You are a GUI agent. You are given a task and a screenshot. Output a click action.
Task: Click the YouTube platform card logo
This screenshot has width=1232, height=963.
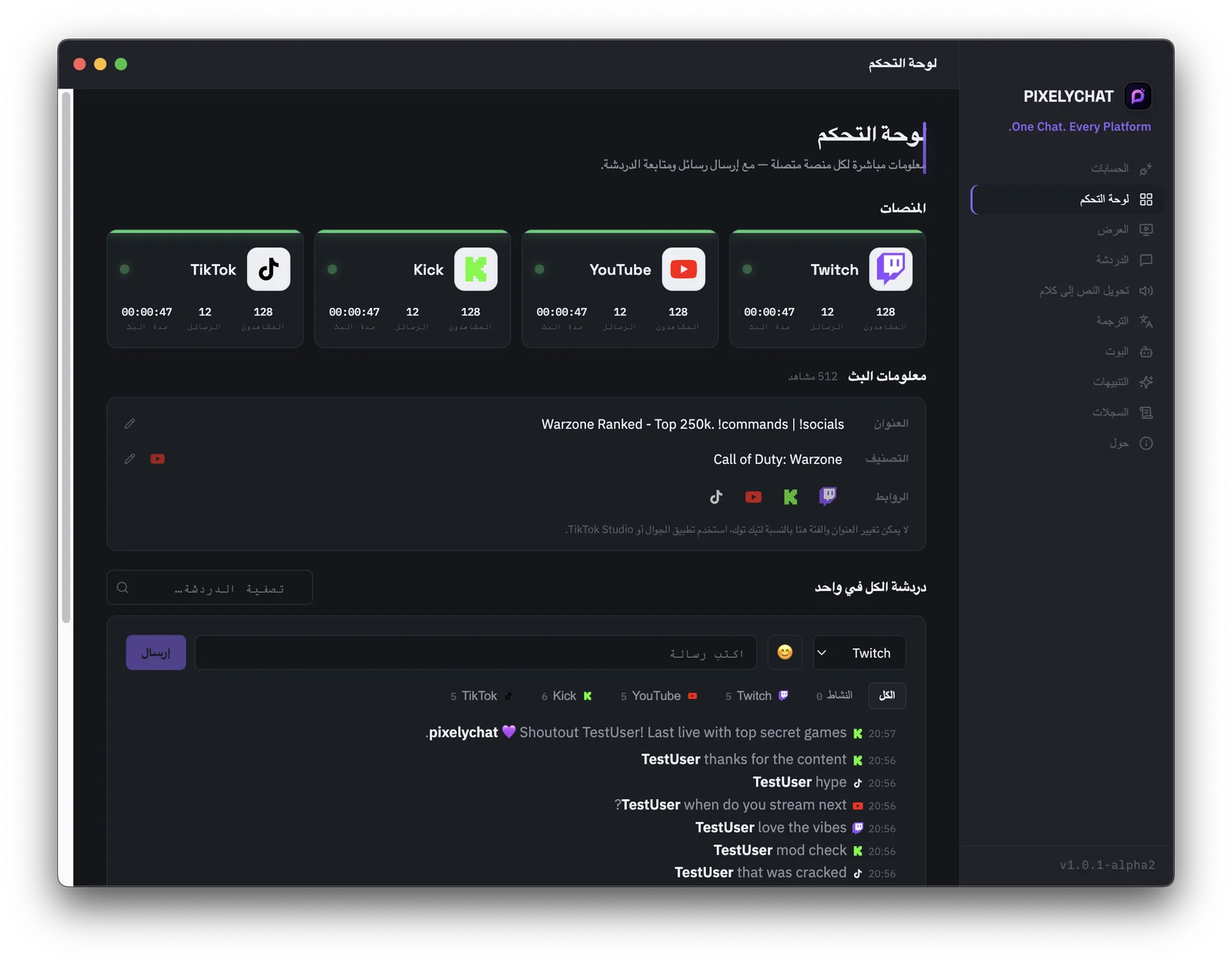683,269
